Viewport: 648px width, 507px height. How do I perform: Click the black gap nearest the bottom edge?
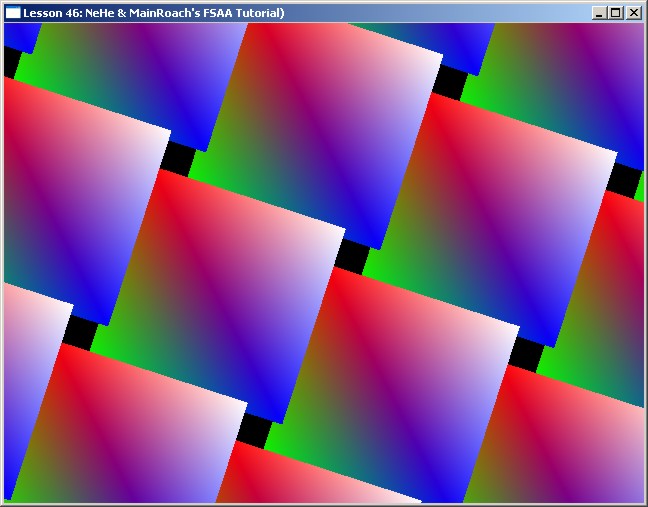(254, 430)
